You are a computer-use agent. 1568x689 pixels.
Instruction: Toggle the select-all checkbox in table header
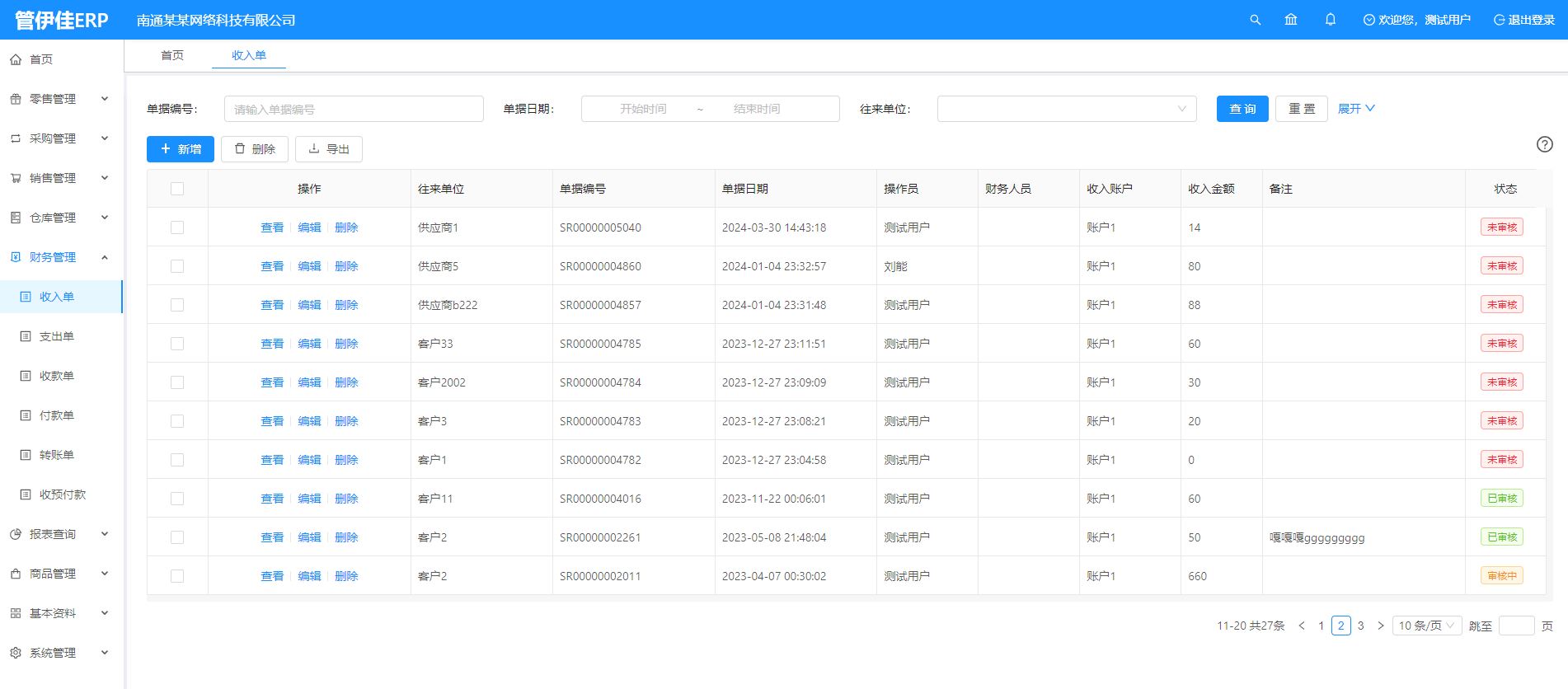point(177,189)
